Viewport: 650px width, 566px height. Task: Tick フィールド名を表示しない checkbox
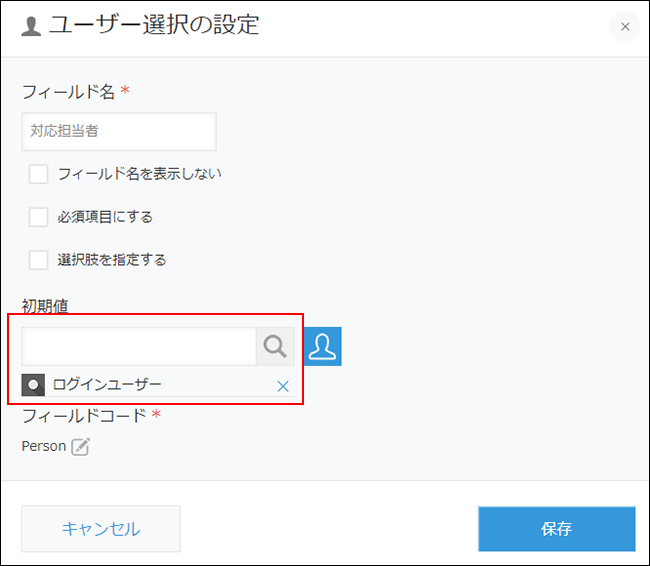point(38,174)
